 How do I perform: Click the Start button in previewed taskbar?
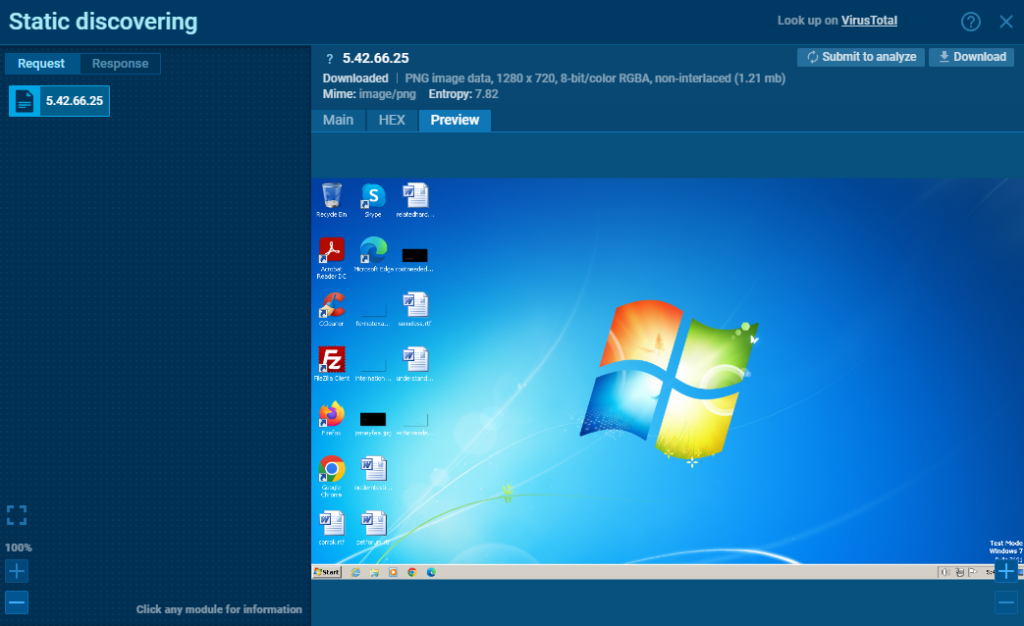click(327, 572)
